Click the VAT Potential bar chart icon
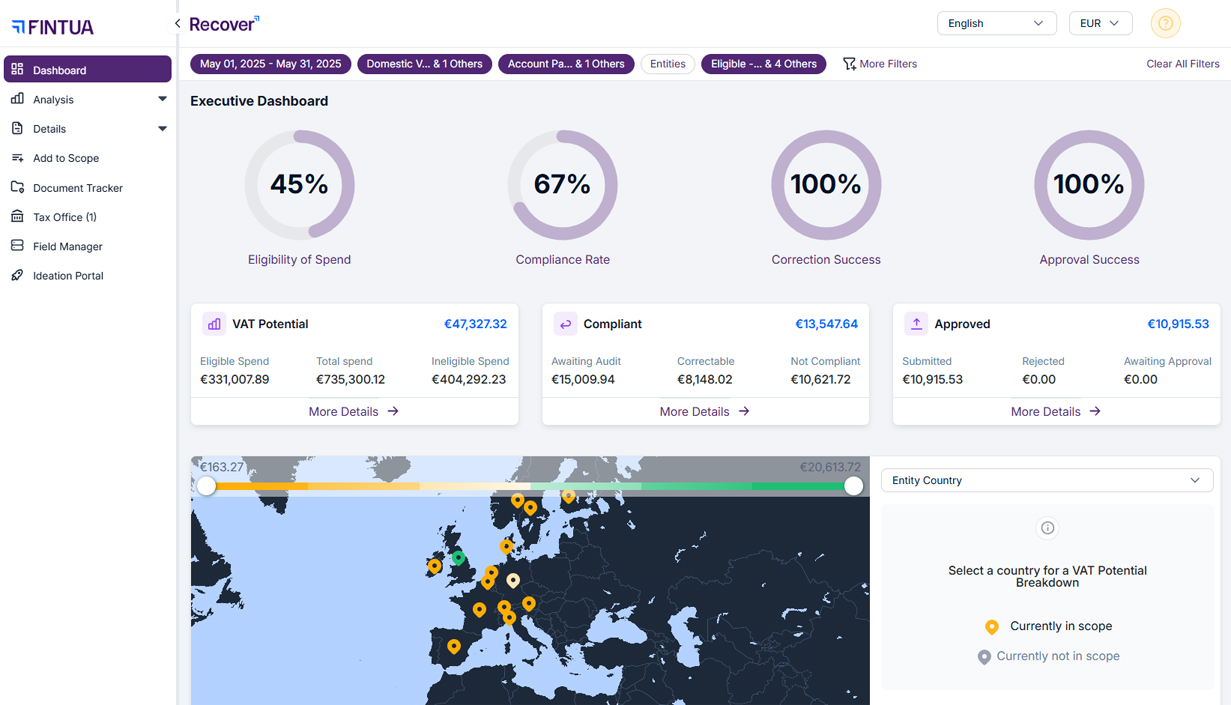 (x=214, y=324)
